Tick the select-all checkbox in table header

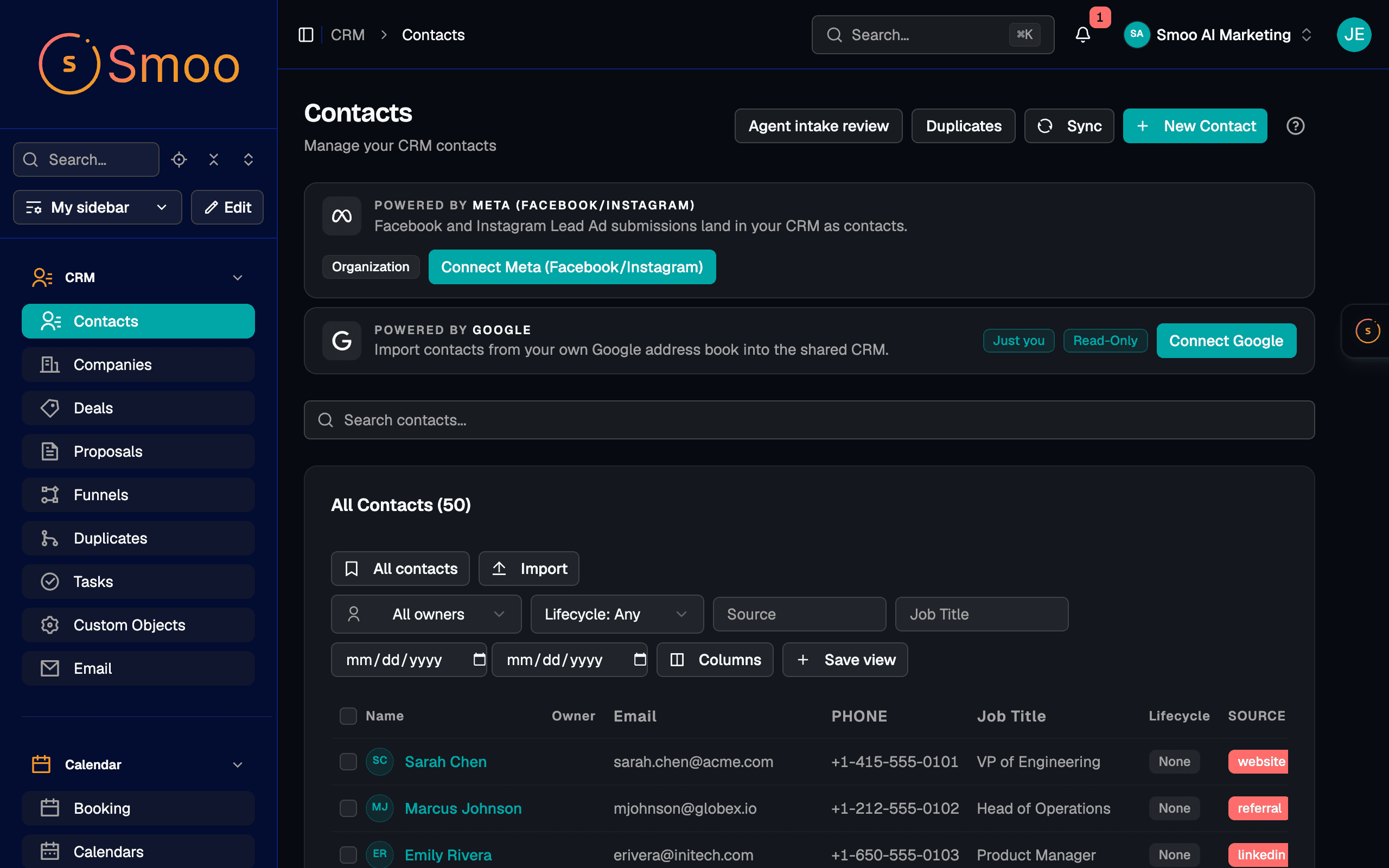click(348, 716)
